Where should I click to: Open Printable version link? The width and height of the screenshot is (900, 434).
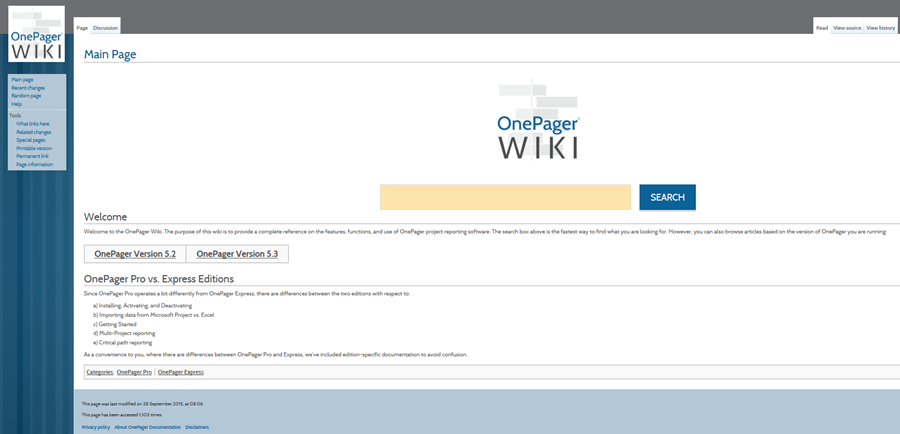point(34,148)
